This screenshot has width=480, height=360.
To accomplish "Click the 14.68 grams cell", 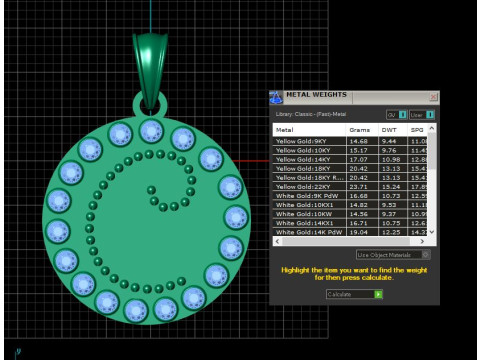I will pos(362,141).
